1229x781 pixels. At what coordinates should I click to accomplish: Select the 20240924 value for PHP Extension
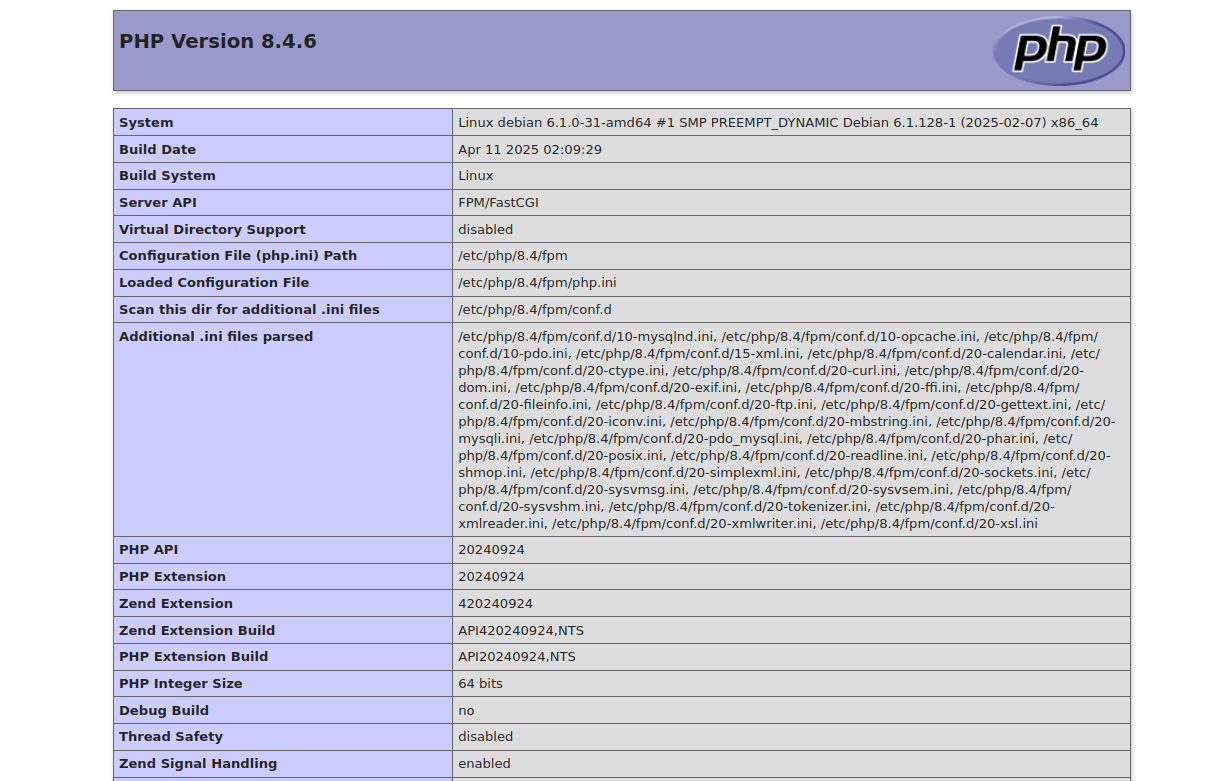[491, 577]
